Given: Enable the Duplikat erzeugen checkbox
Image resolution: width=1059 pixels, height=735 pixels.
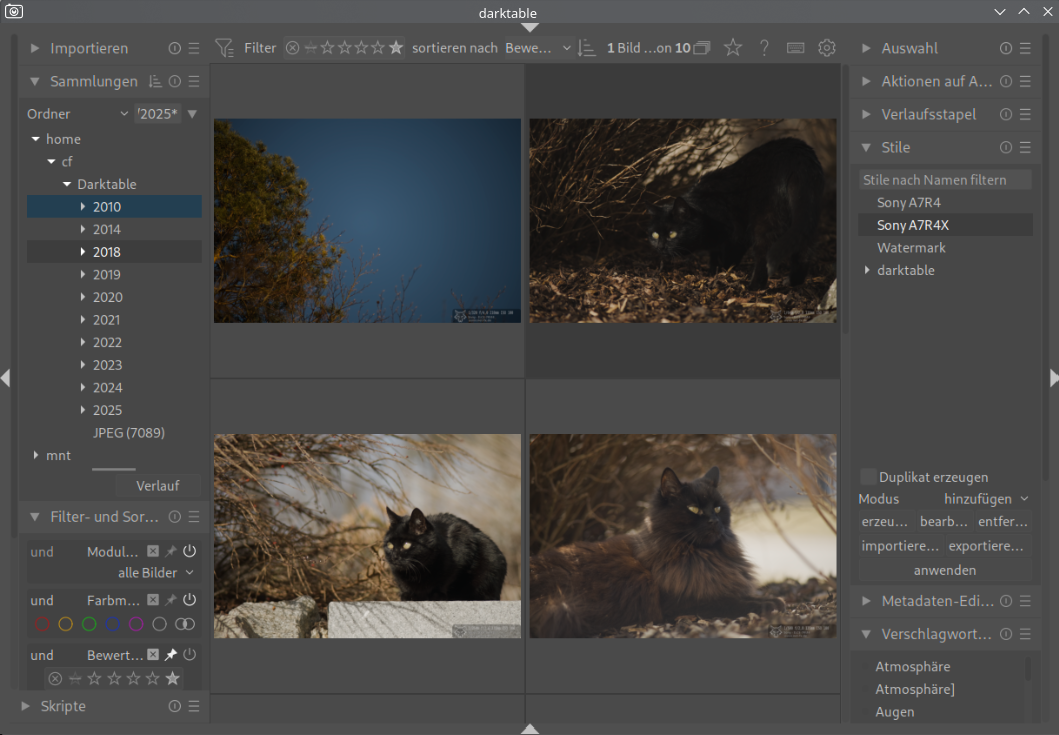Looking at the screenshot, I should [x=869, y=477].
